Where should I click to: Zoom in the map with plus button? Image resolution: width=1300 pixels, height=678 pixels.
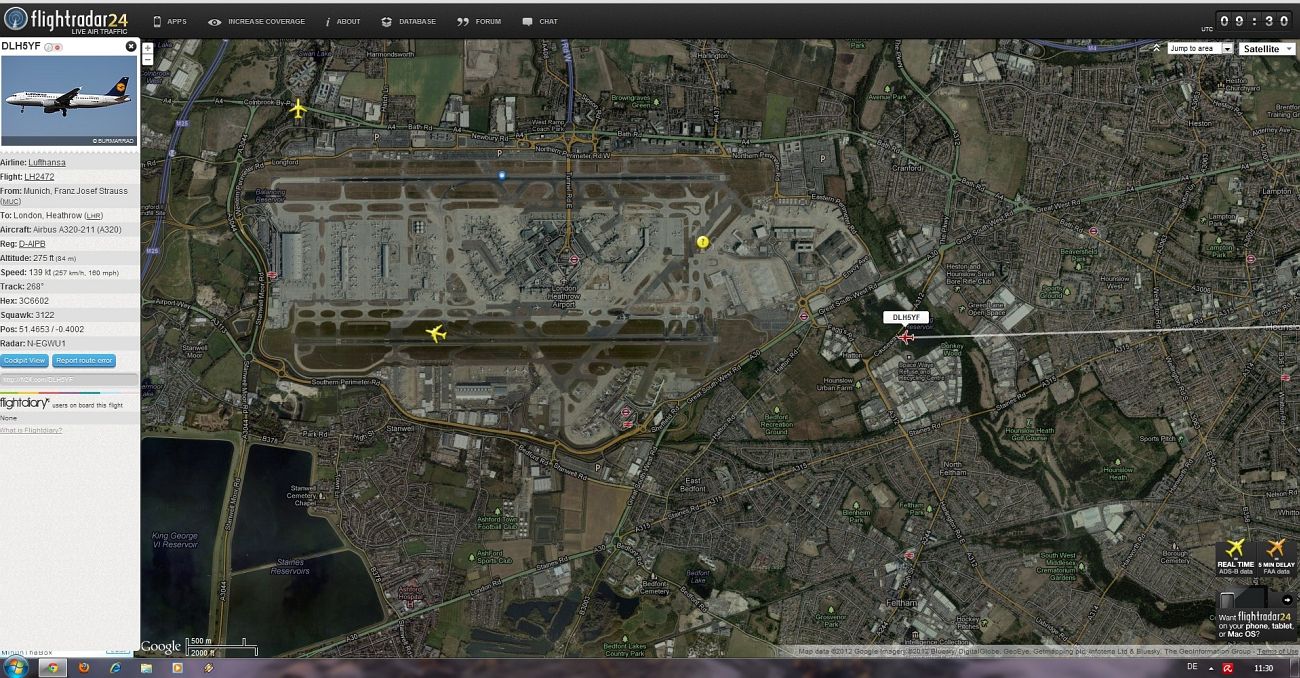click(148, 48)
